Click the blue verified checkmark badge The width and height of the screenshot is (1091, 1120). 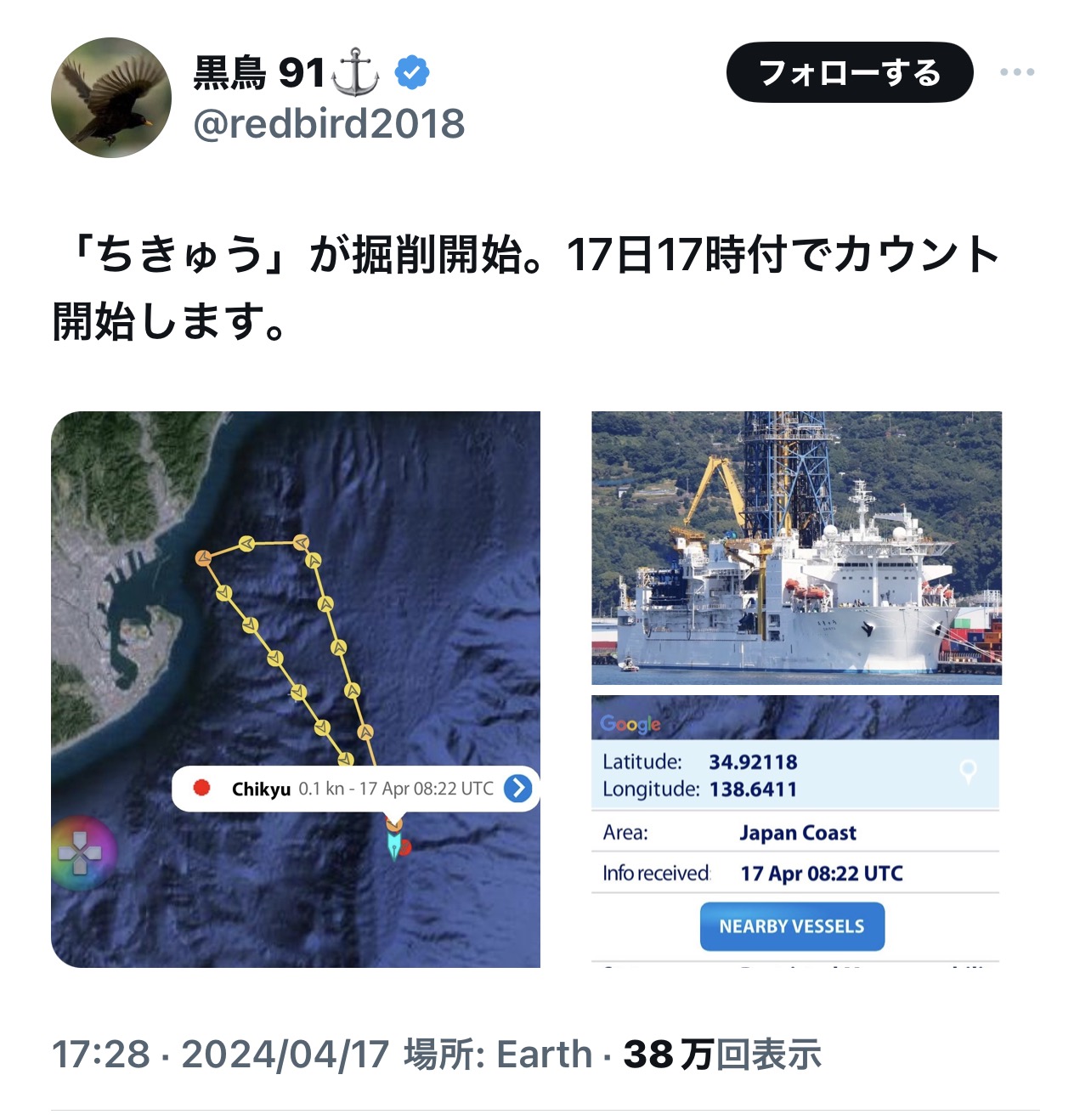coord(412,73)
